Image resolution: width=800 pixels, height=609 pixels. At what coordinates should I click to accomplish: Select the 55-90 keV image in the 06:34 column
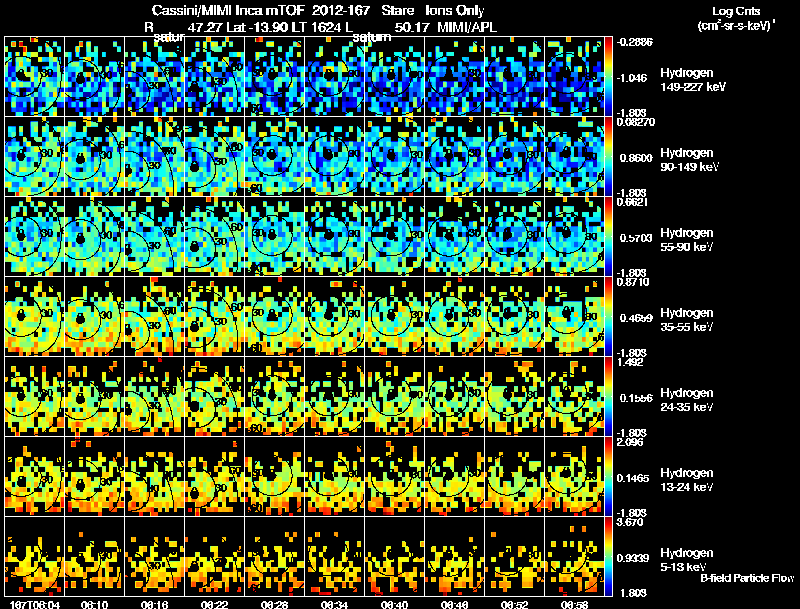click(x=334, y=237)
